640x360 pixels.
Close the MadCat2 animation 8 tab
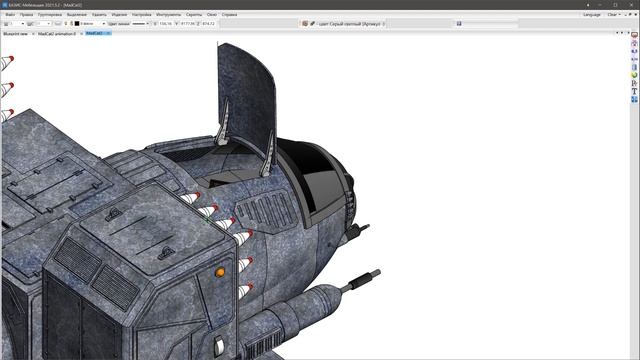81,34
